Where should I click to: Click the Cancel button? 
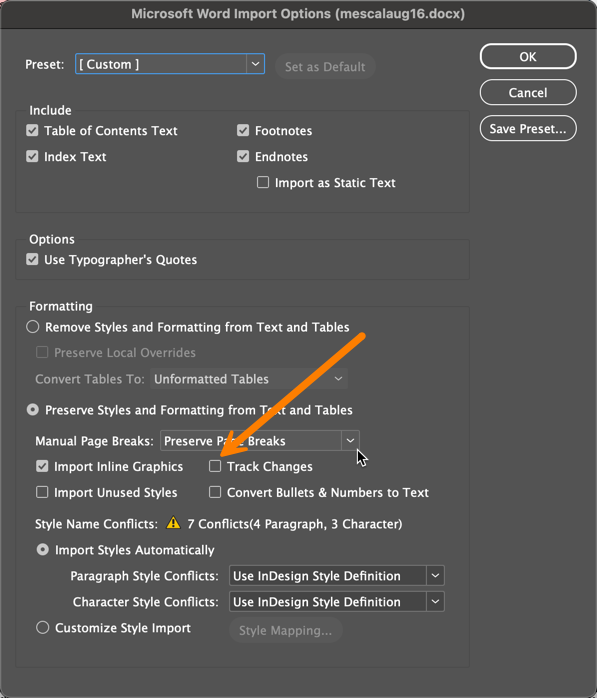pos(528,93)
